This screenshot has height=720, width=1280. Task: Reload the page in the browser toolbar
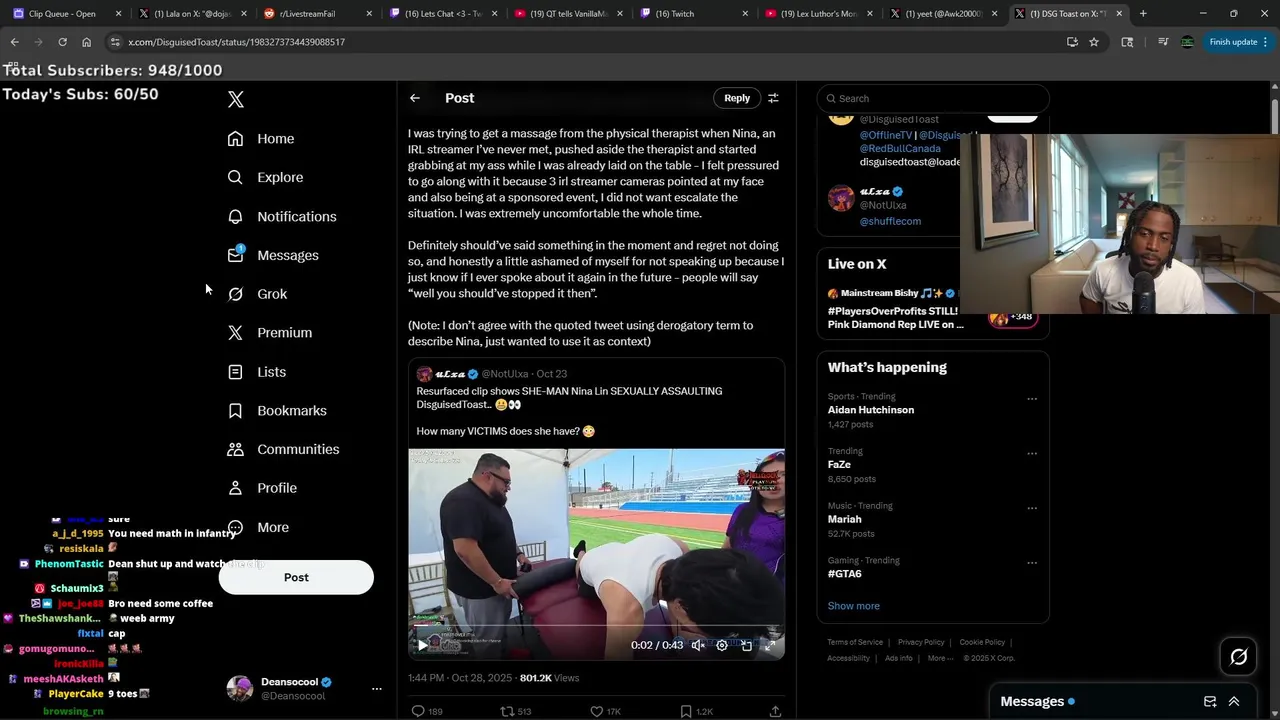click(62, 42)
